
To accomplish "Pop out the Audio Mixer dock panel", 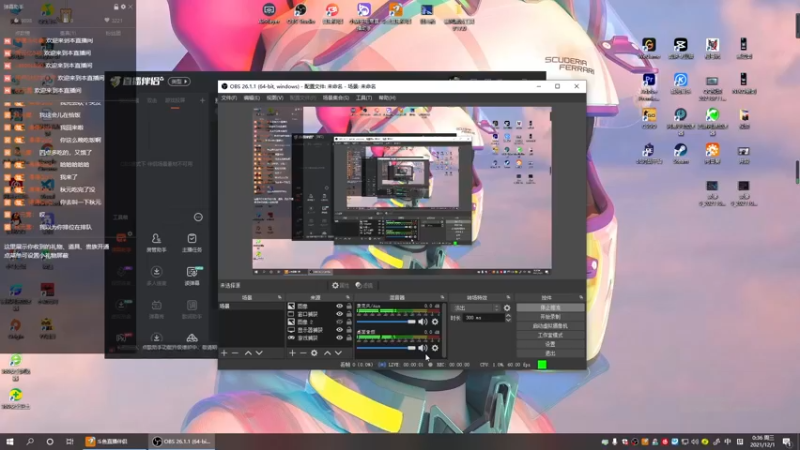I will coord(442,297).
